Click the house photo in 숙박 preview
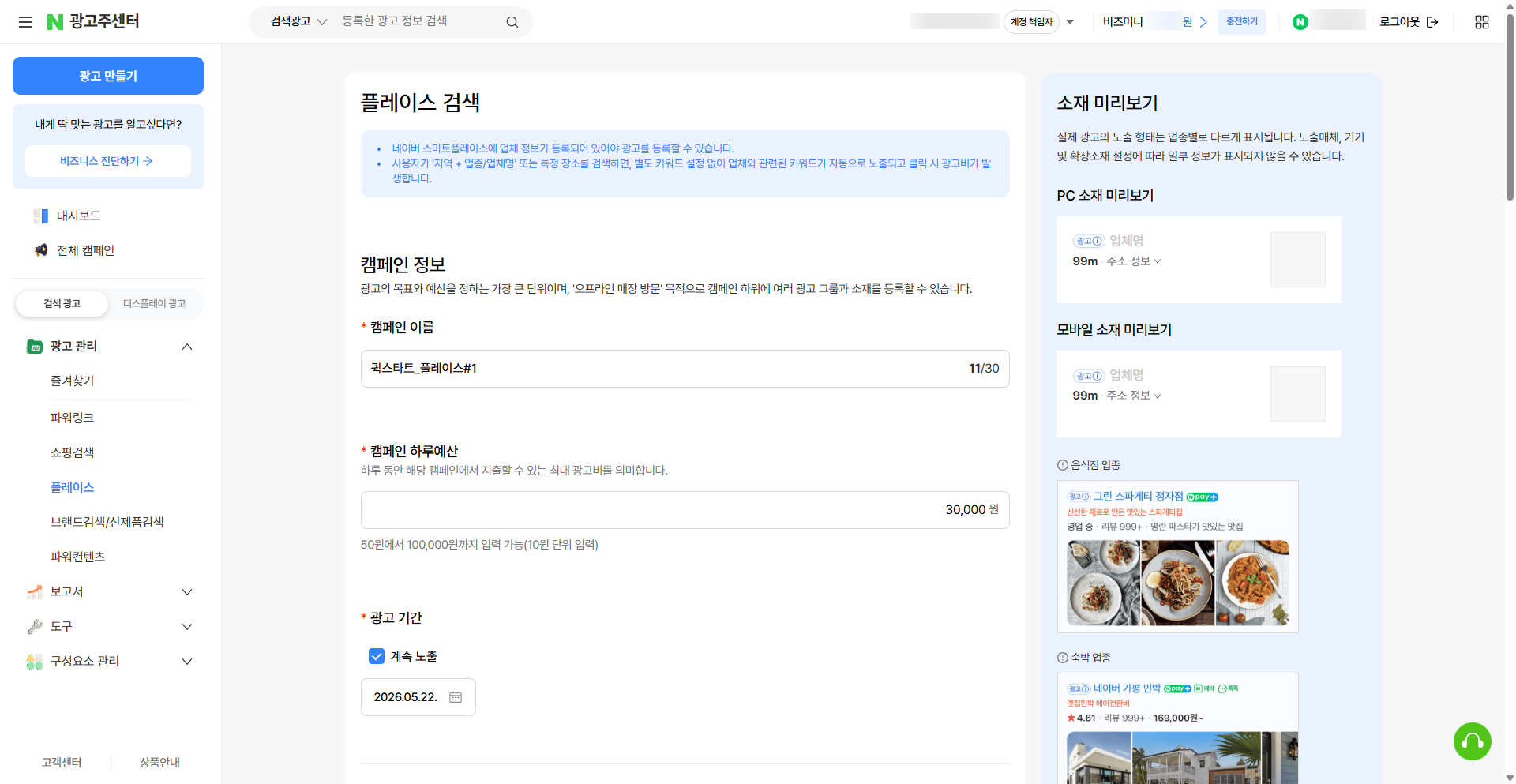This screenshot has width=1516, height=784. pos(1196,758)
